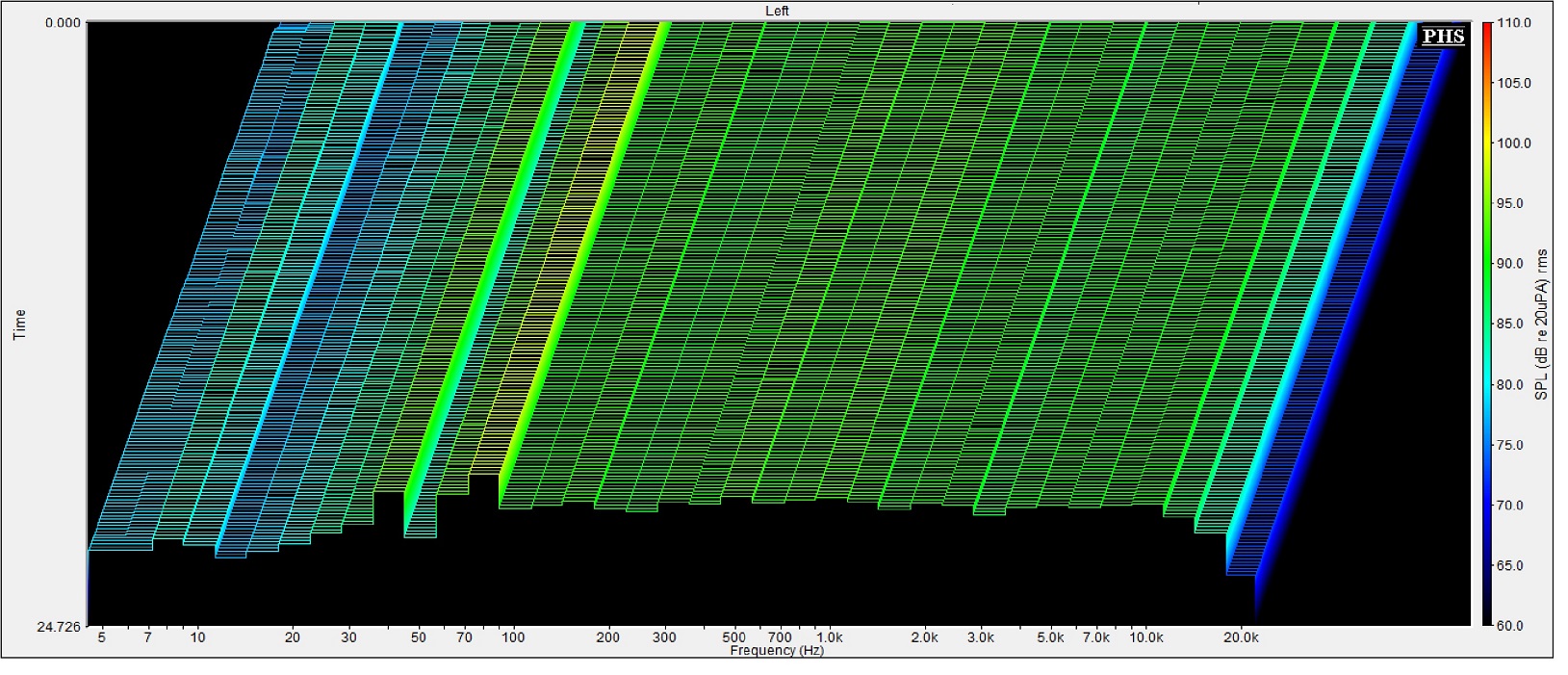Click the 1.0k frequency tick label
Screen dimensions: 1568x675
829,637
